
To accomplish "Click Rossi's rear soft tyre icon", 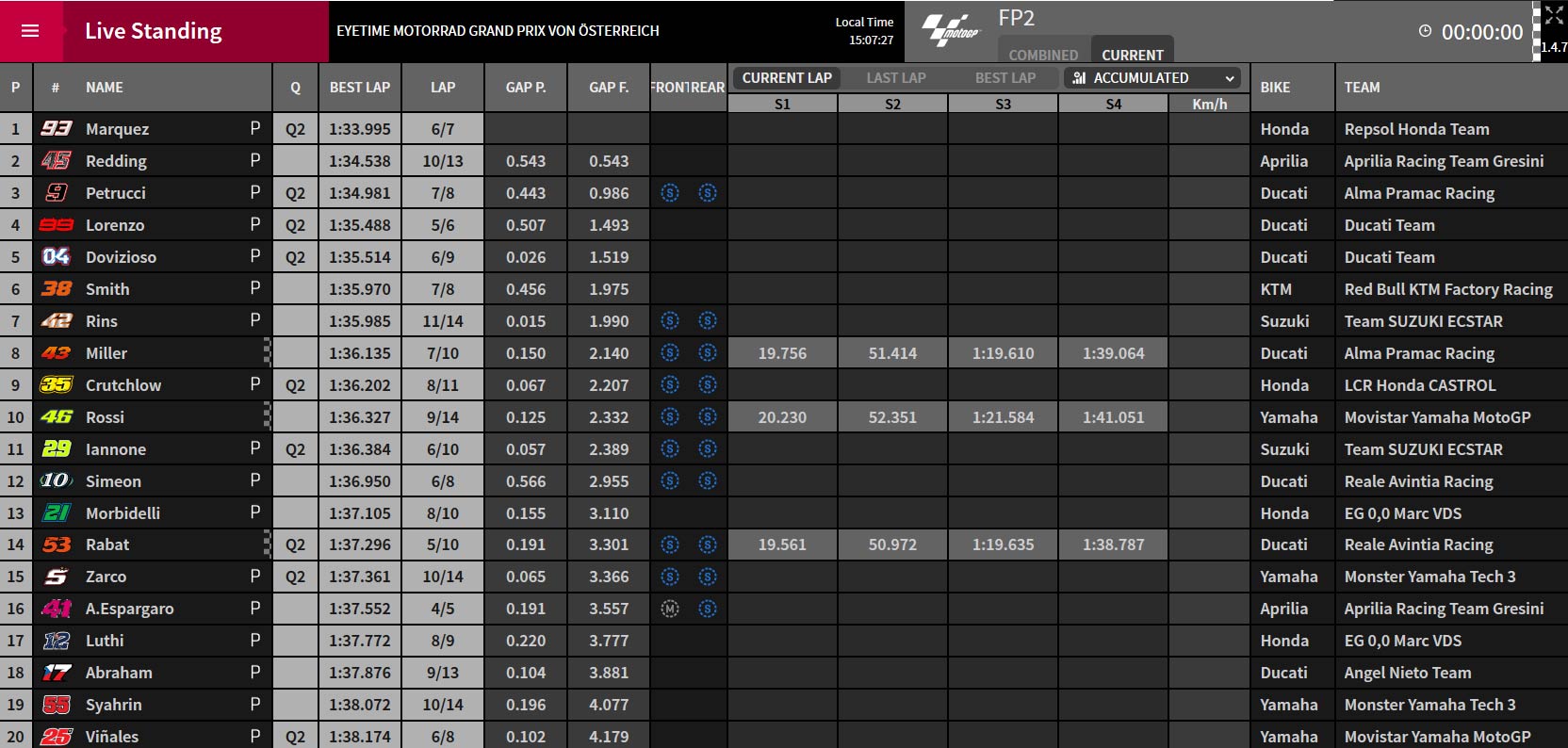I will tap(708, 417).
